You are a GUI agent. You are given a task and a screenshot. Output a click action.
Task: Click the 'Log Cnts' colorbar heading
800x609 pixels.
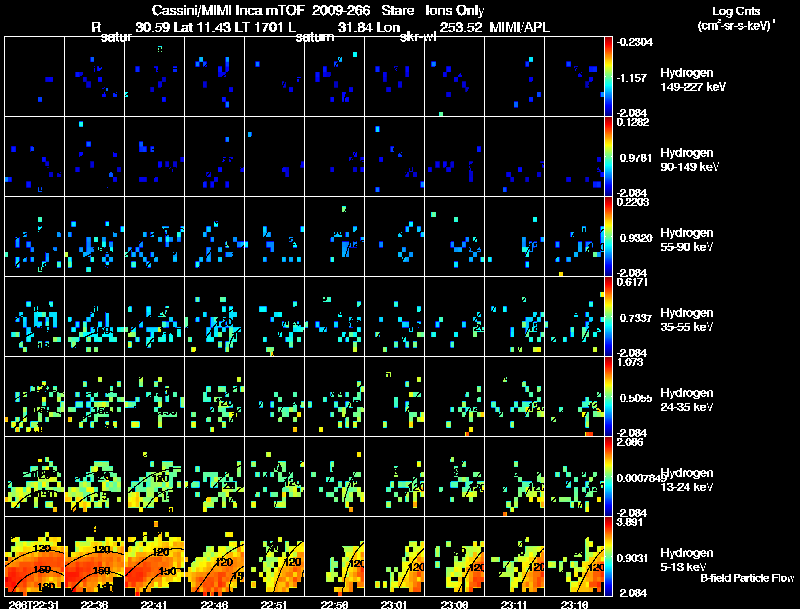pos(736,11)
